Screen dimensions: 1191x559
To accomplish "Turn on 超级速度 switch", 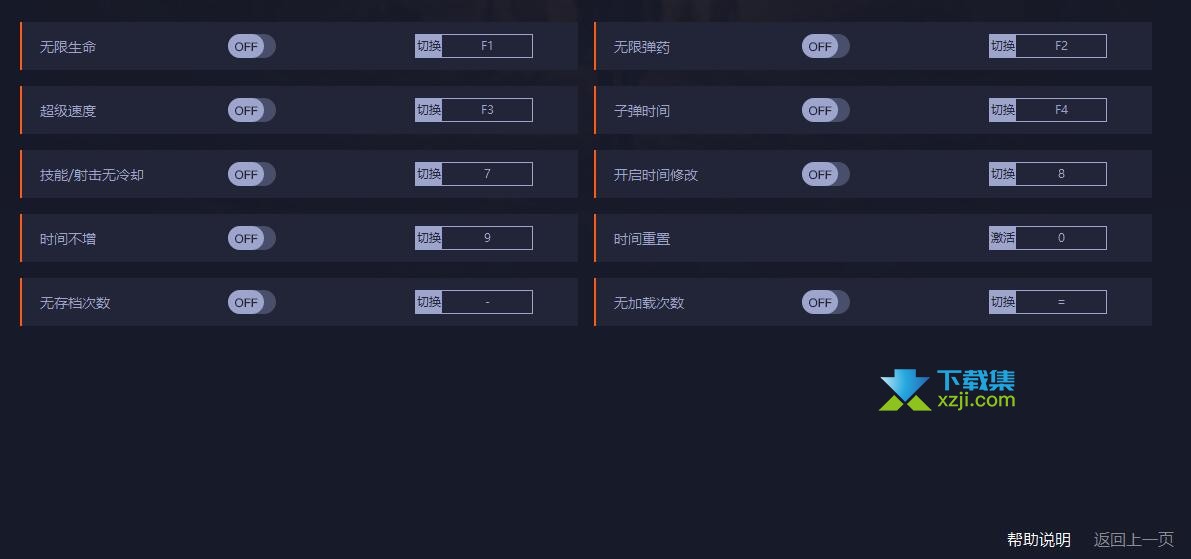I will pos(251,110).
